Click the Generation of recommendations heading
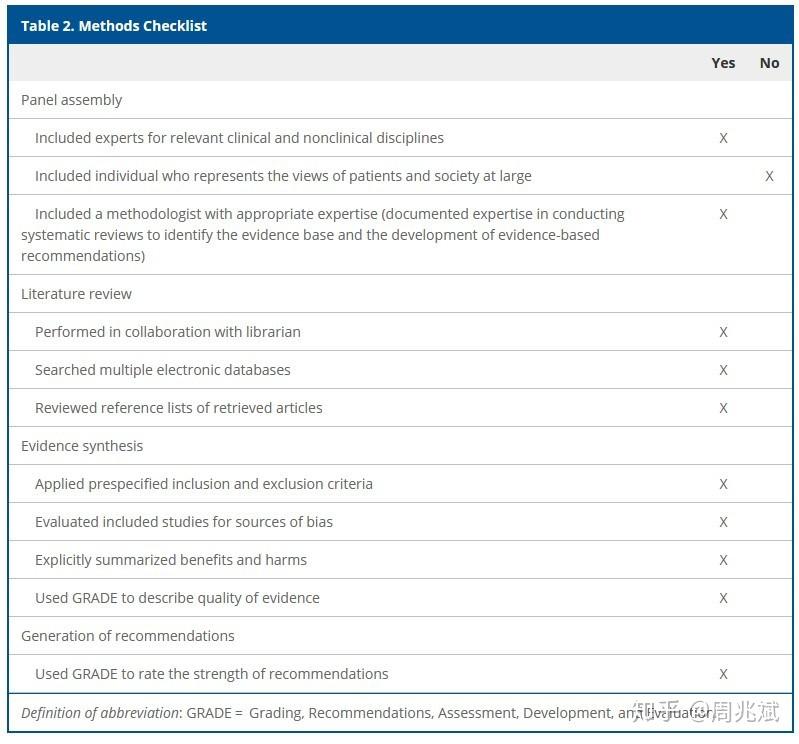Image resolution: width=799 pixels, height=744 pixels. coord(128,636)
